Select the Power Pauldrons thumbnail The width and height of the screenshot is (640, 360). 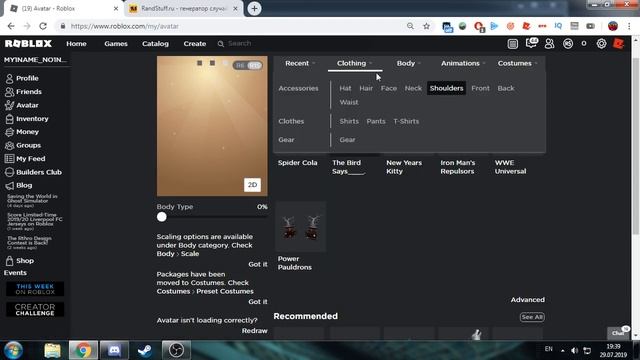301,227
